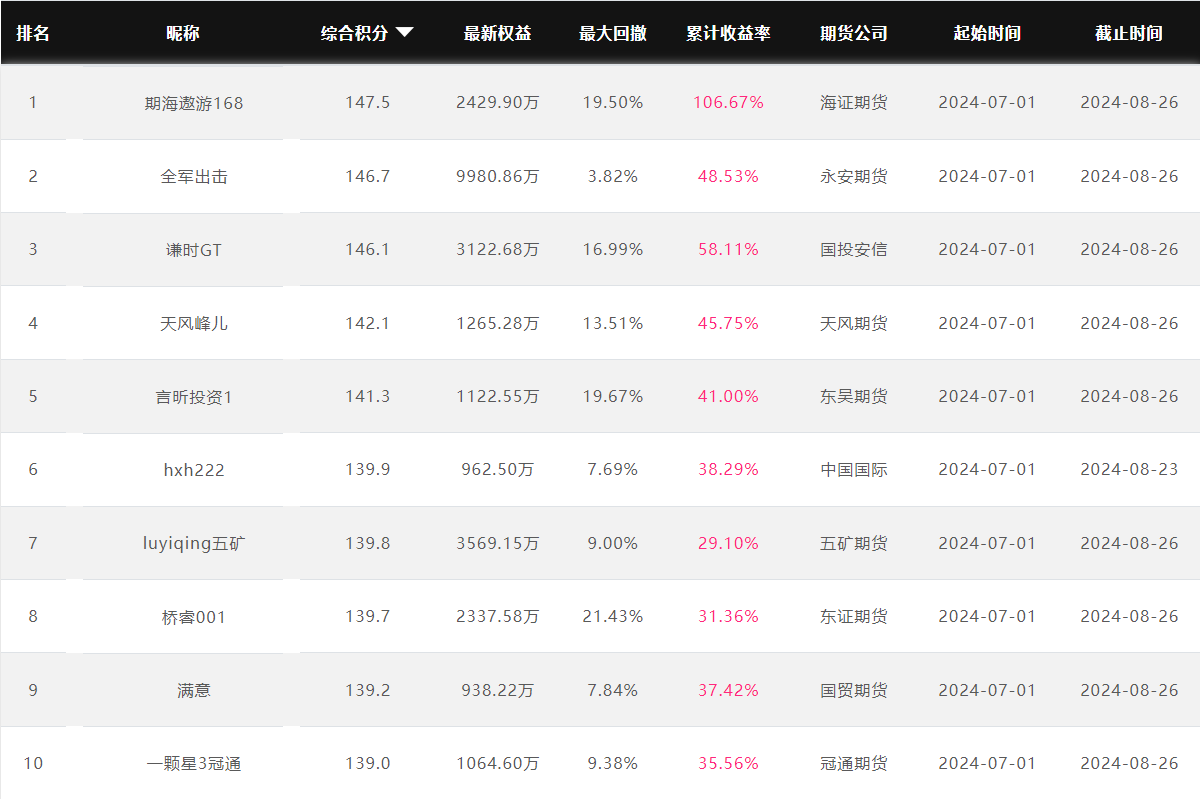Click score value 146.1

(368, 249)
